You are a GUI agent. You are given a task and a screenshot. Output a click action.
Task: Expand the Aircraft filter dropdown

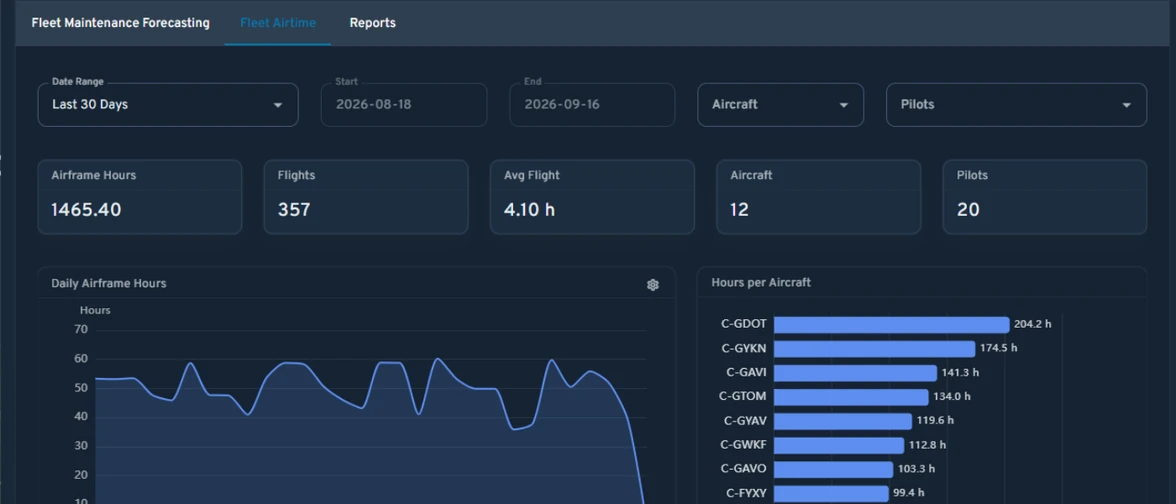(781, 104)
